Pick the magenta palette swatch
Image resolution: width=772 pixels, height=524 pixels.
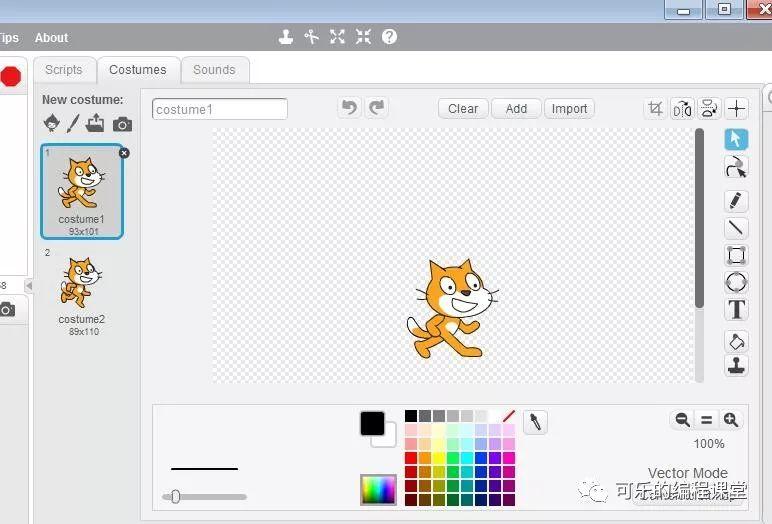coord(509,458)
